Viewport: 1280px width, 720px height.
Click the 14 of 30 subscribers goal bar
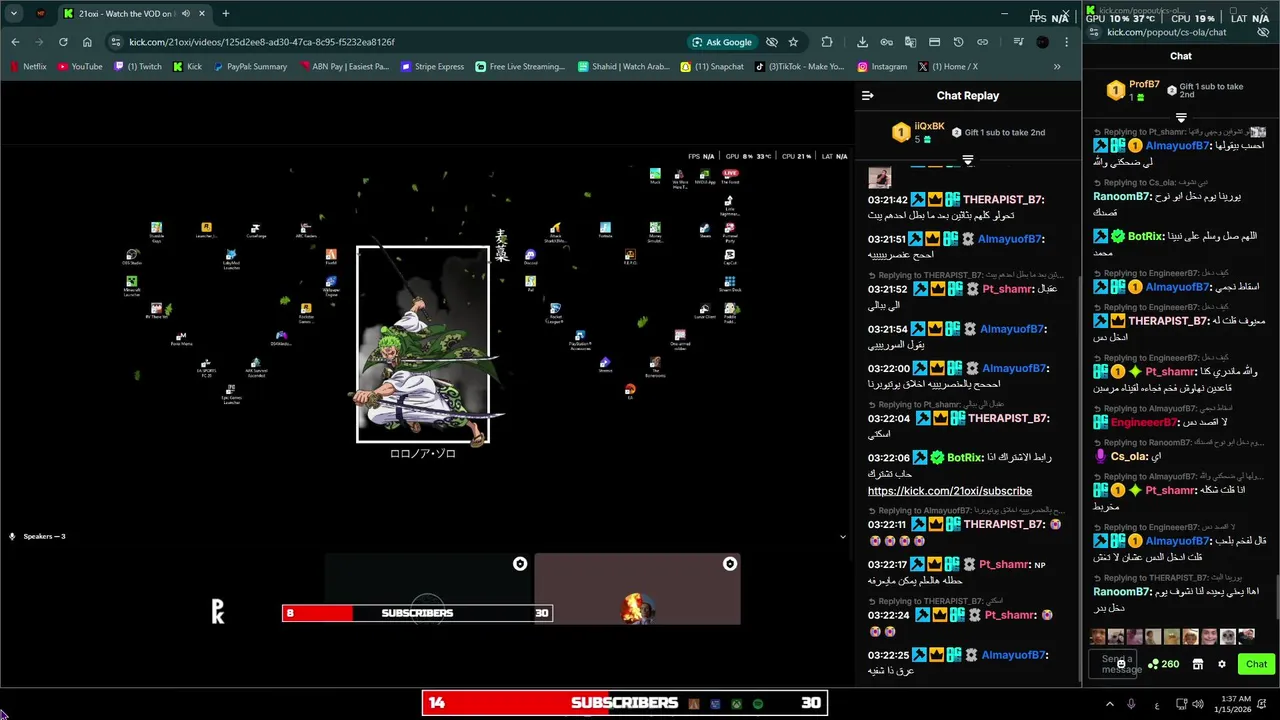click(x=625, y=703)
